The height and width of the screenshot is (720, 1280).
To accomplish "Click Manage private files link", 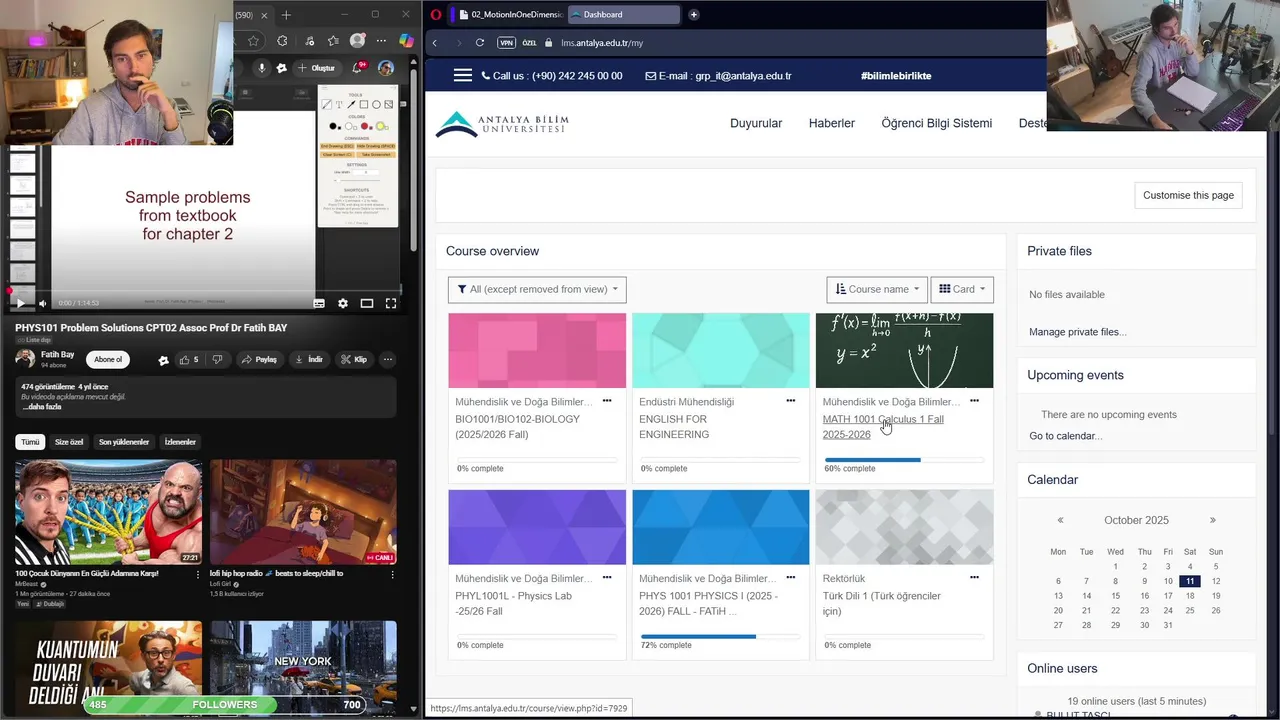I will (1077, 332).
